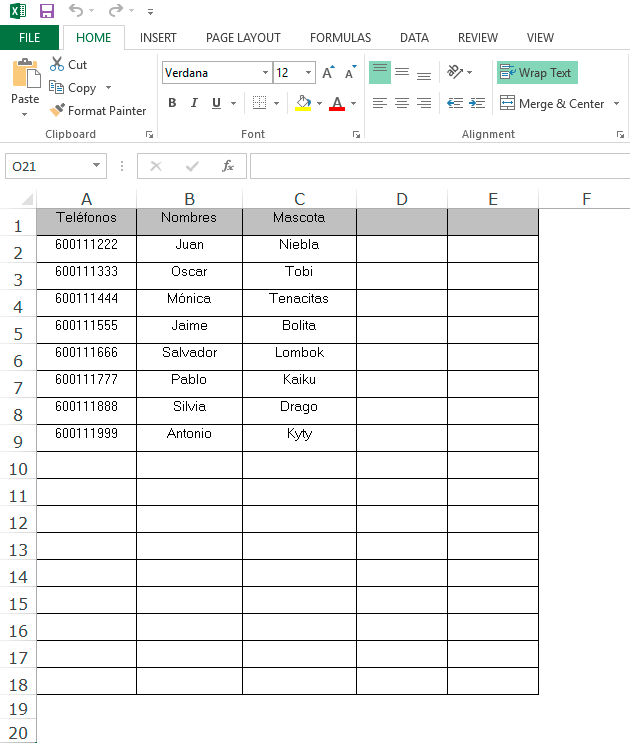Open the FILE backstage menu
This screenshot has width=630, height=743.
tap(30, 38)
